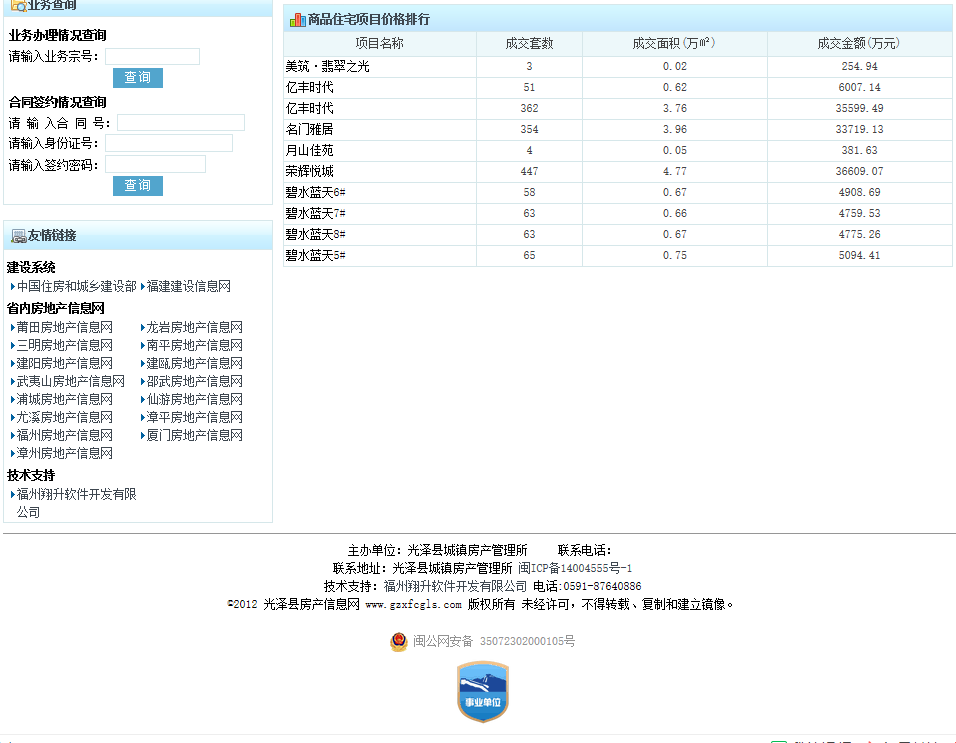Click the 闽ICP备14004555号-1 link
Viewport: 956px width, 743px height.
pyautogui.click(x=575, y=568)
